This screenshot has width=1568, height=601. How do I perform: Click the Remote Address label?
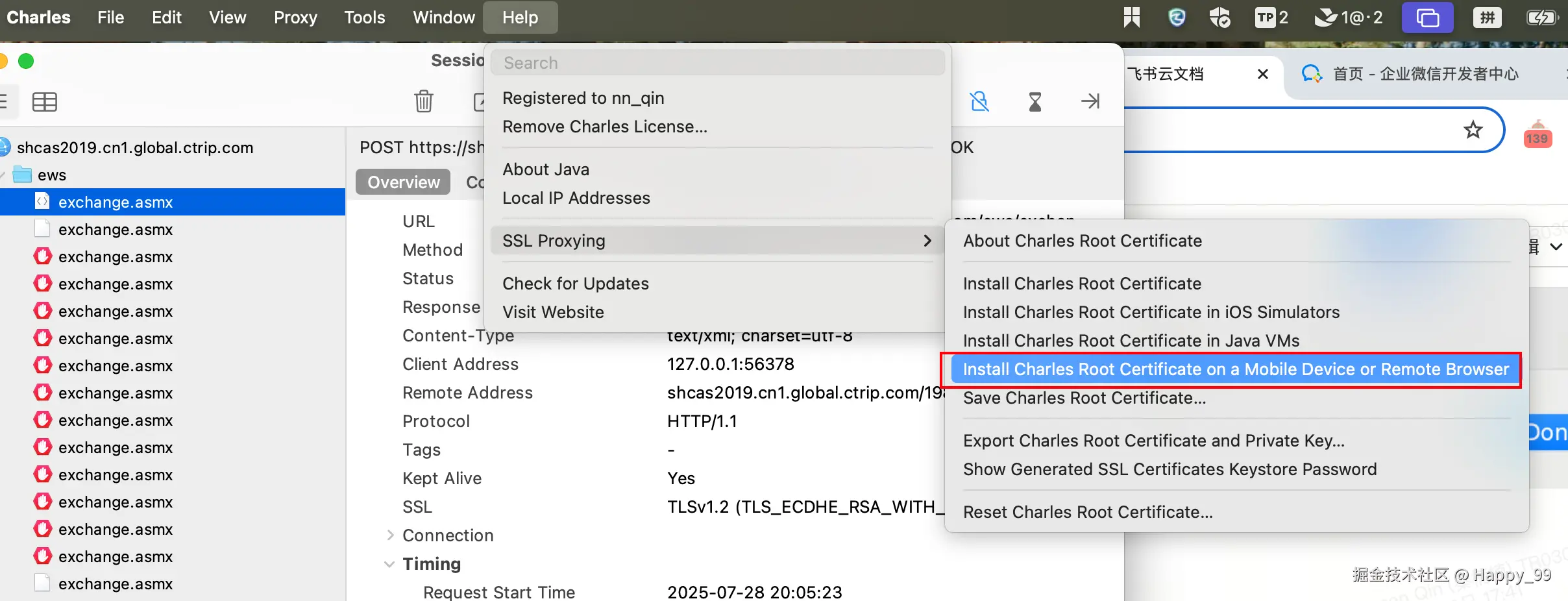click(x=467, y=393)
